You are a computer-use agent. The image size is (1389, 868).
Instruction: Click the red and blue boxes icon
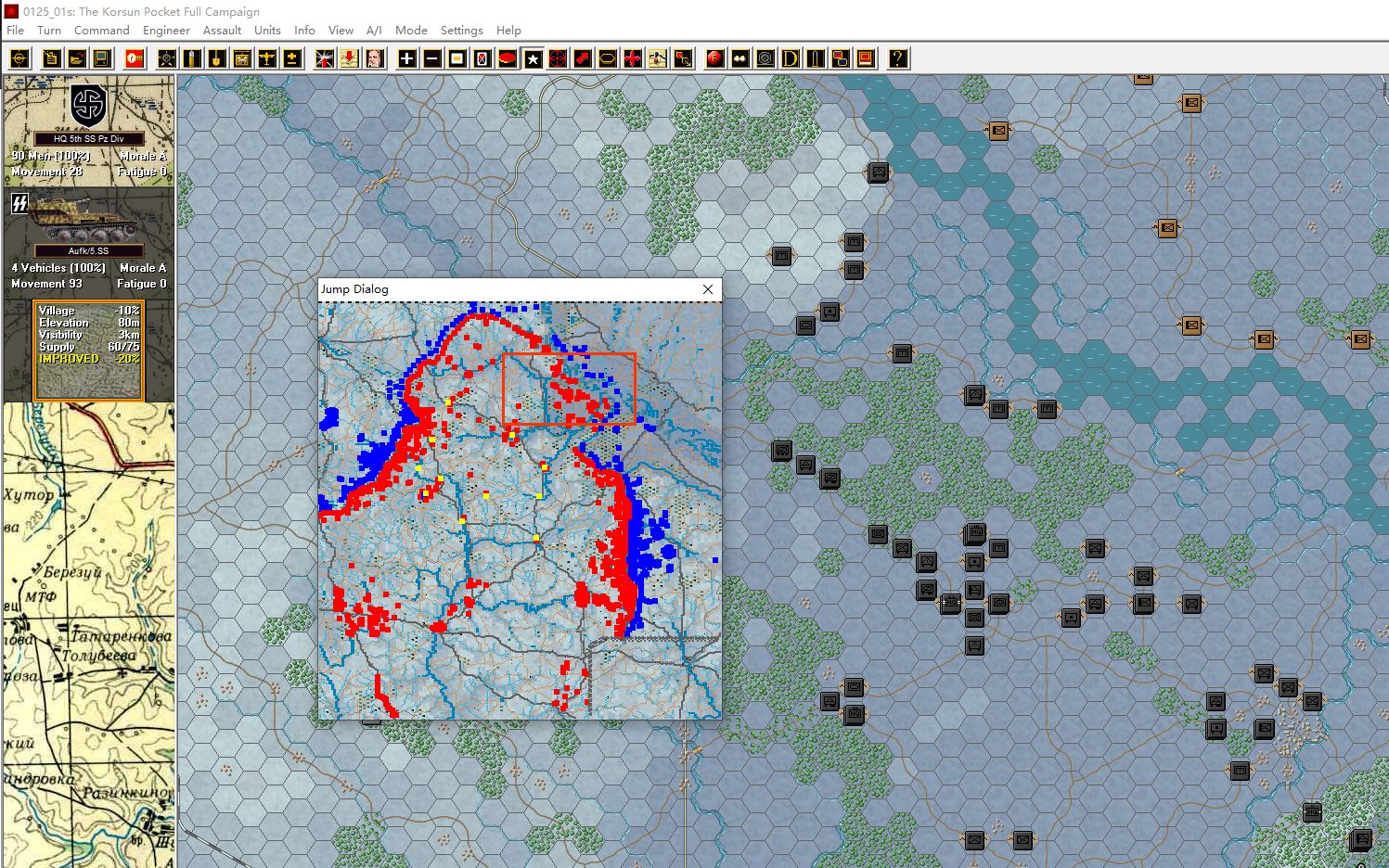tap(840, 58)
